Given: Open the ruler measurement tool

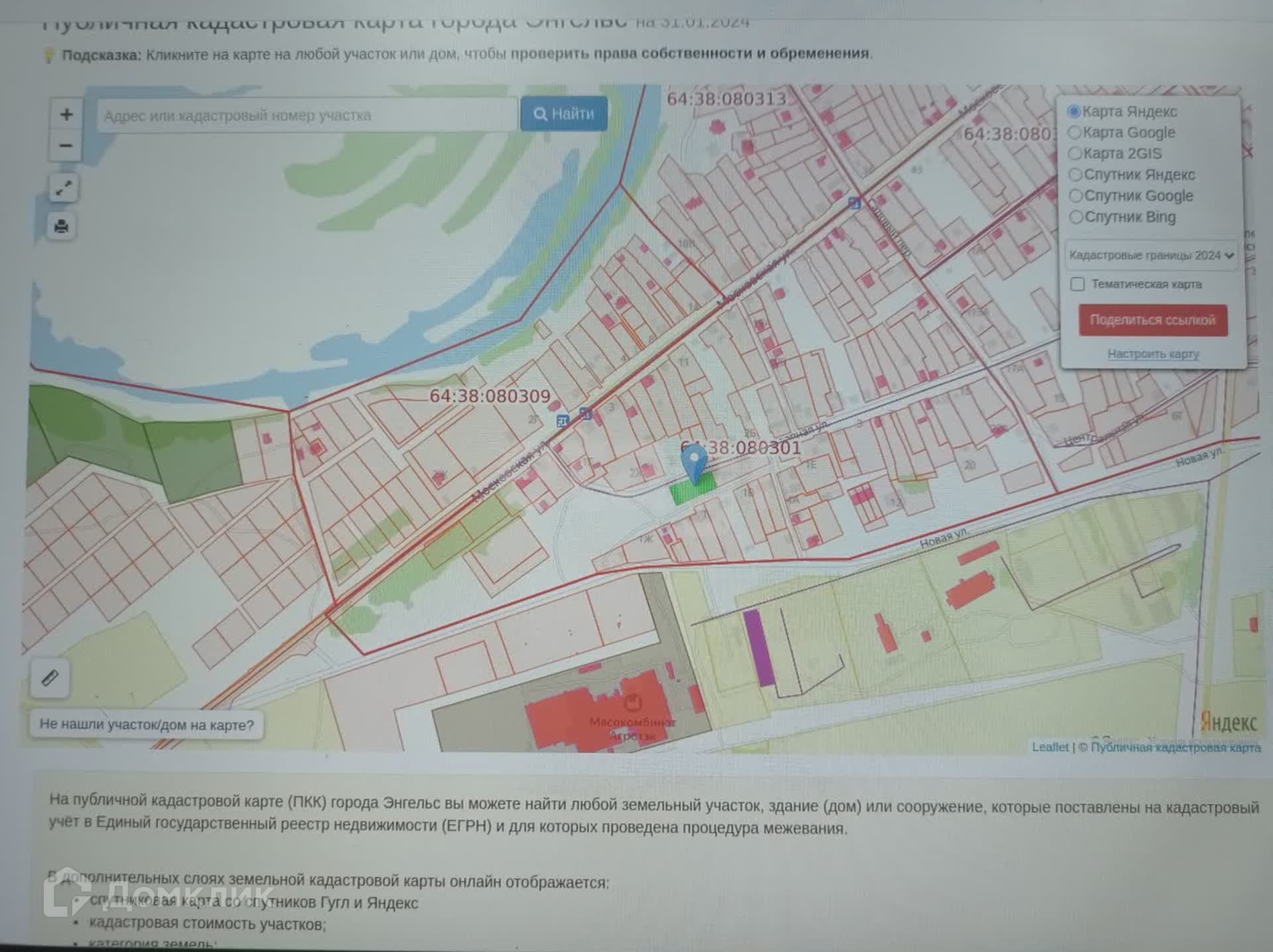Looking at the screenshot, I should click(50, 678).
